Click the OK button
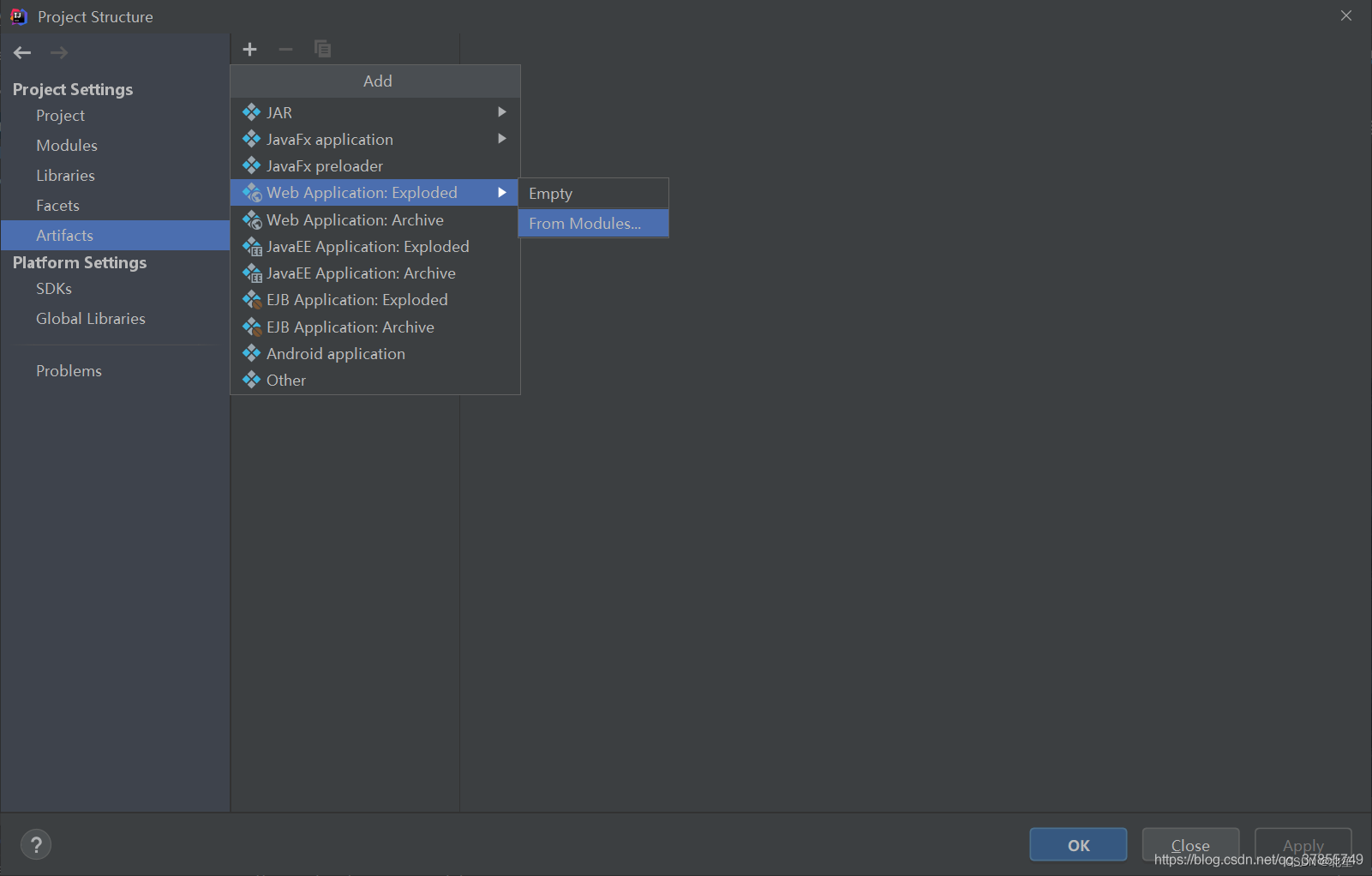The width and height of the screenshot is (1372, 876). (x=1078, y=845)
